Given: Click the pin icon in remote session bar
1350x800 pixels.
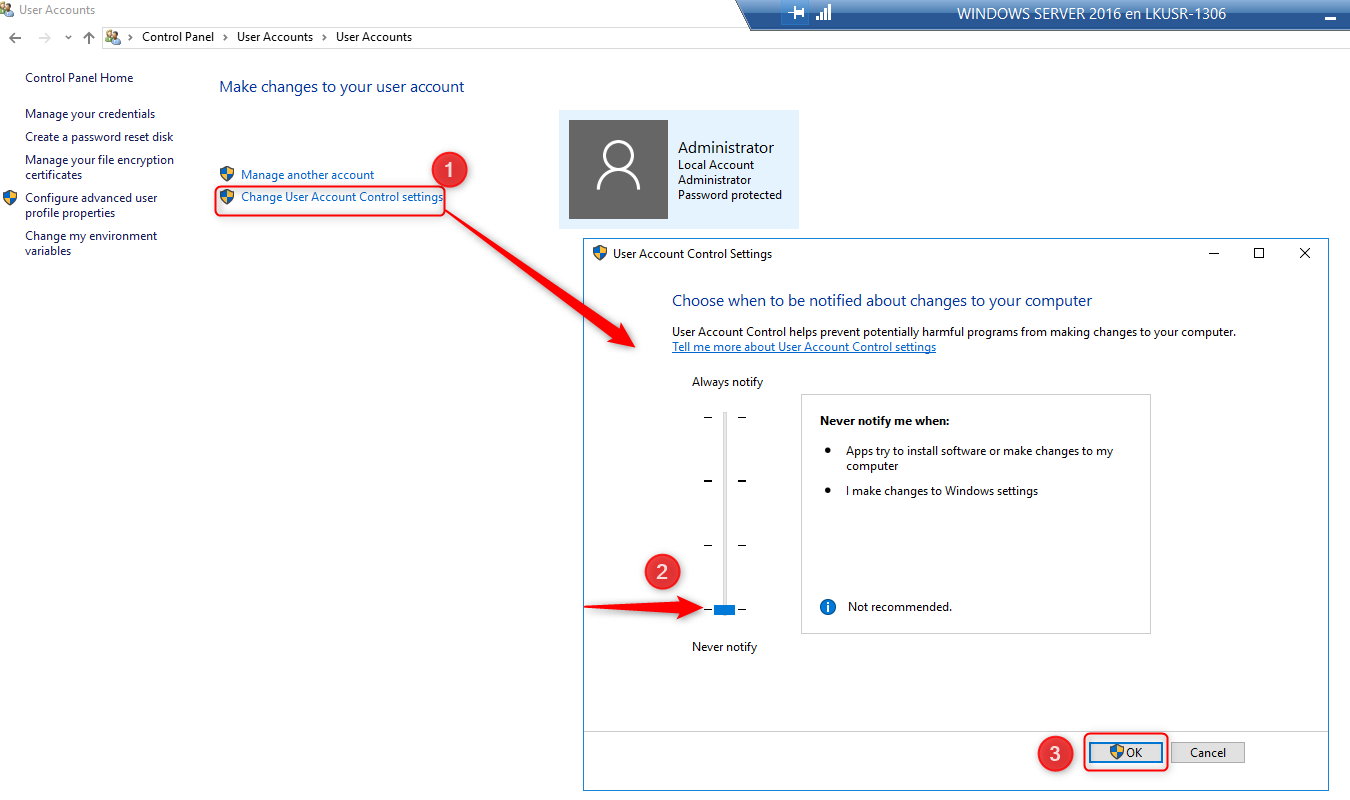Looking at the screenshot, I should (x=796, y=13).
